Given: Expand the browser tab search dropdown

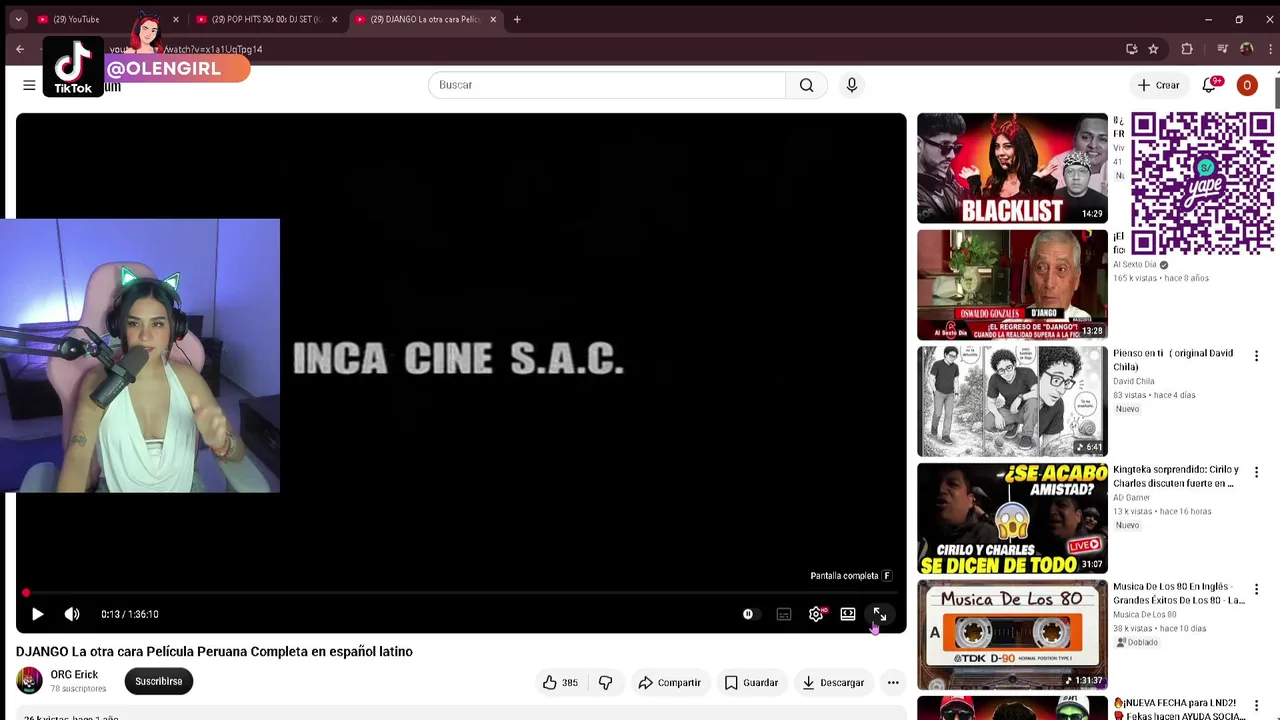Looking at the screenshot, I should coord(18,19).
